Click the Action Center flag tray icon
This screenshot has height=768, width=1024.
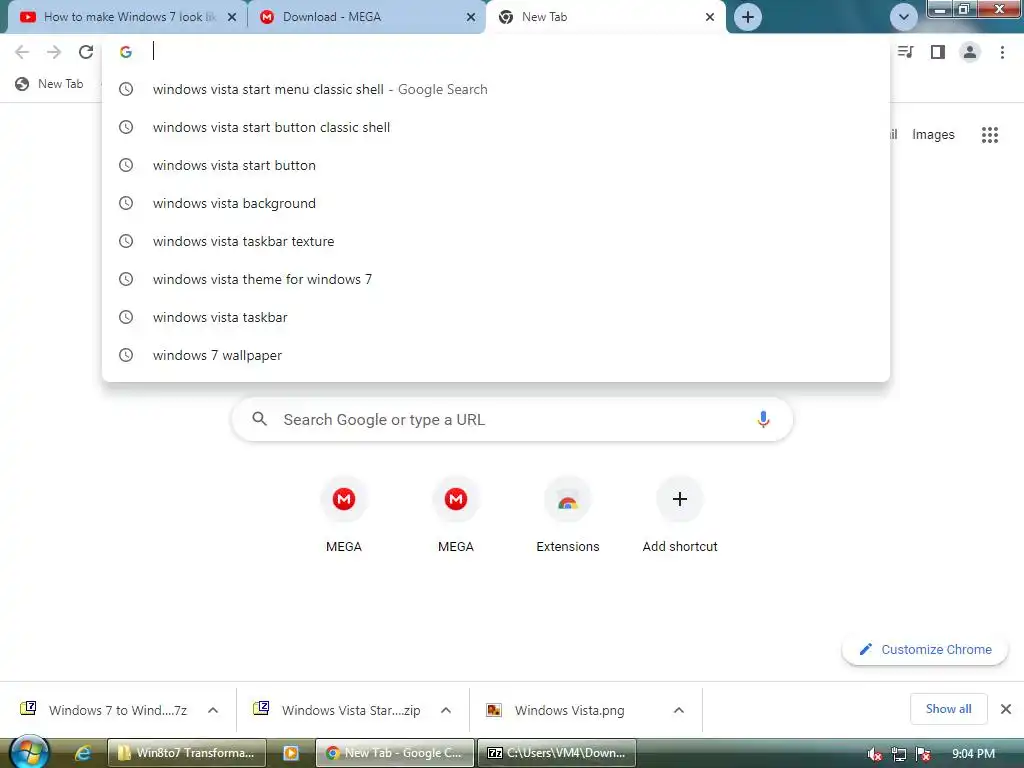[922, 754]
